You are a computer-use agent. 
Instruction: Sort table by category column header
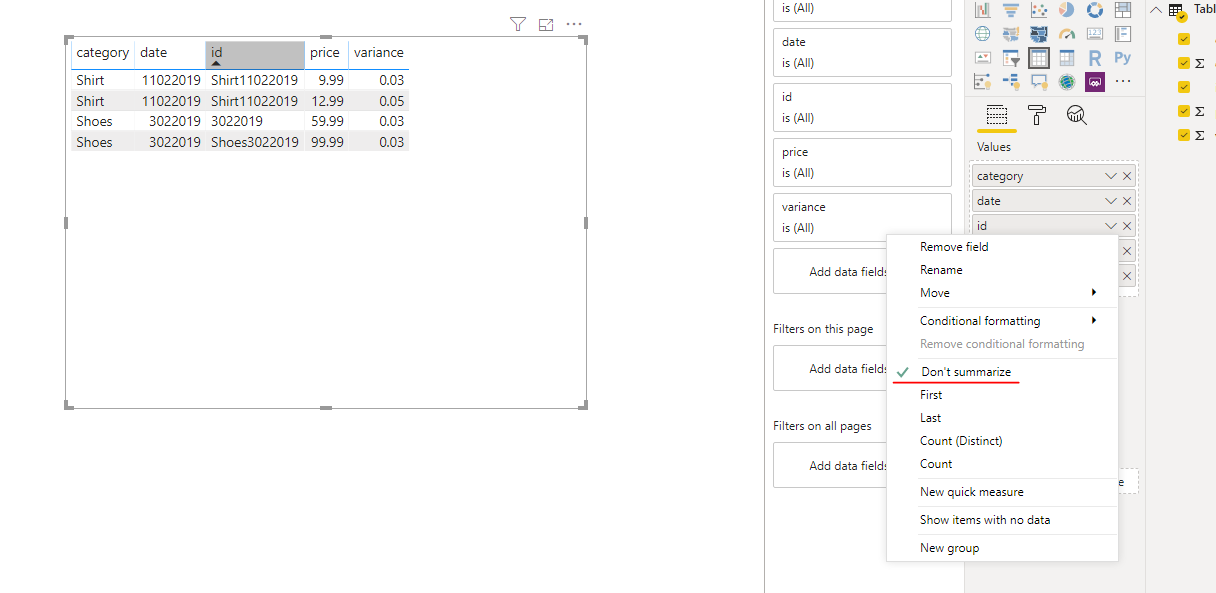(x=103, y=53)
